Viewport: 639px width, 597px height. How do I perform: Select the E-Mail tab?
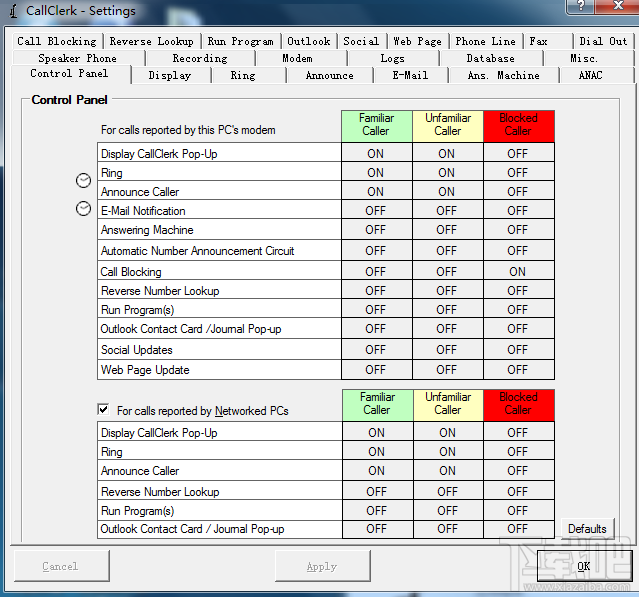(x=410, y=75)
